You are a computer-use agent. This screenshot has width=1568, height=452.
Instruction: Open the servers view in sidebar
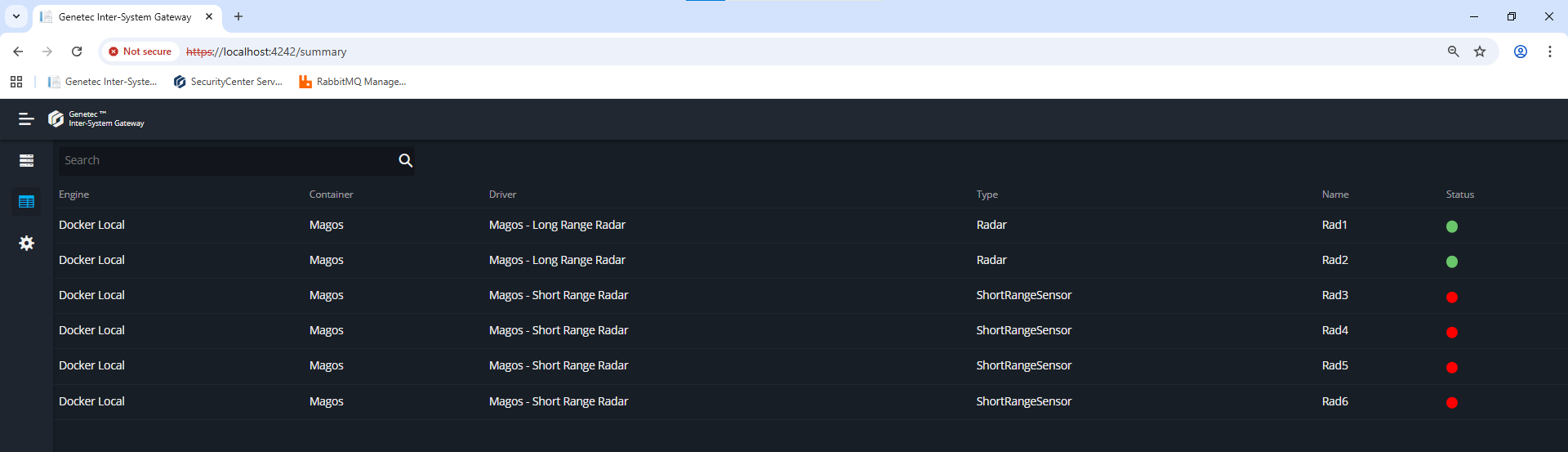click(x=26, y=161)
